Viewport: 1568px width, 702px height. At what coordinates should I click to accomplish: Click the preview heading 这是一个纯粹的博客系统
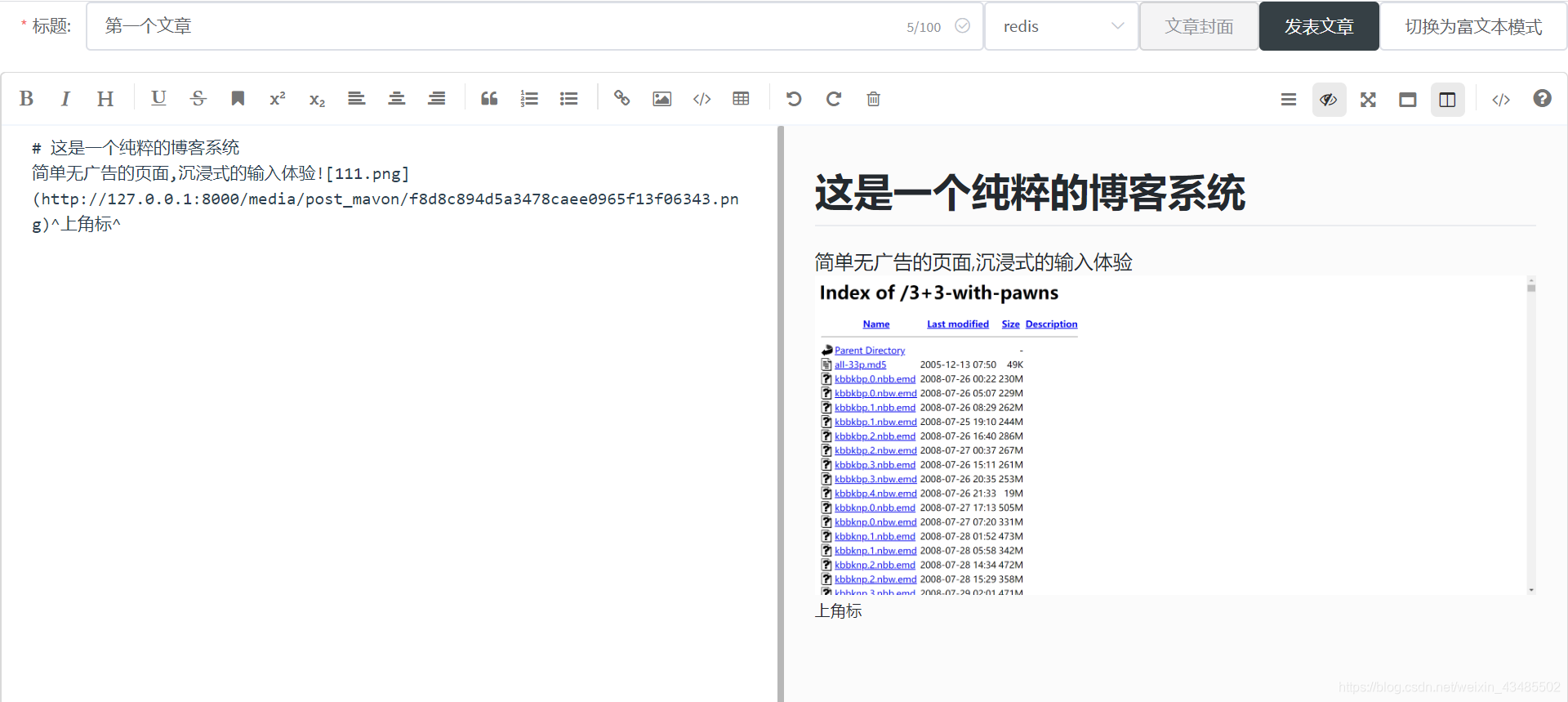[x=1030, y=193]
